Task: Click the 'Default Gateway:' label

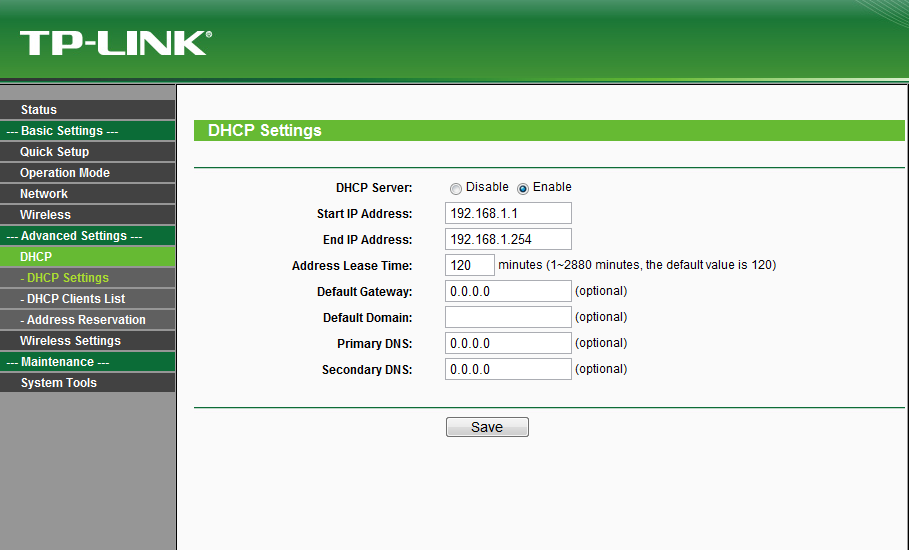Action: tap(365, 292)
